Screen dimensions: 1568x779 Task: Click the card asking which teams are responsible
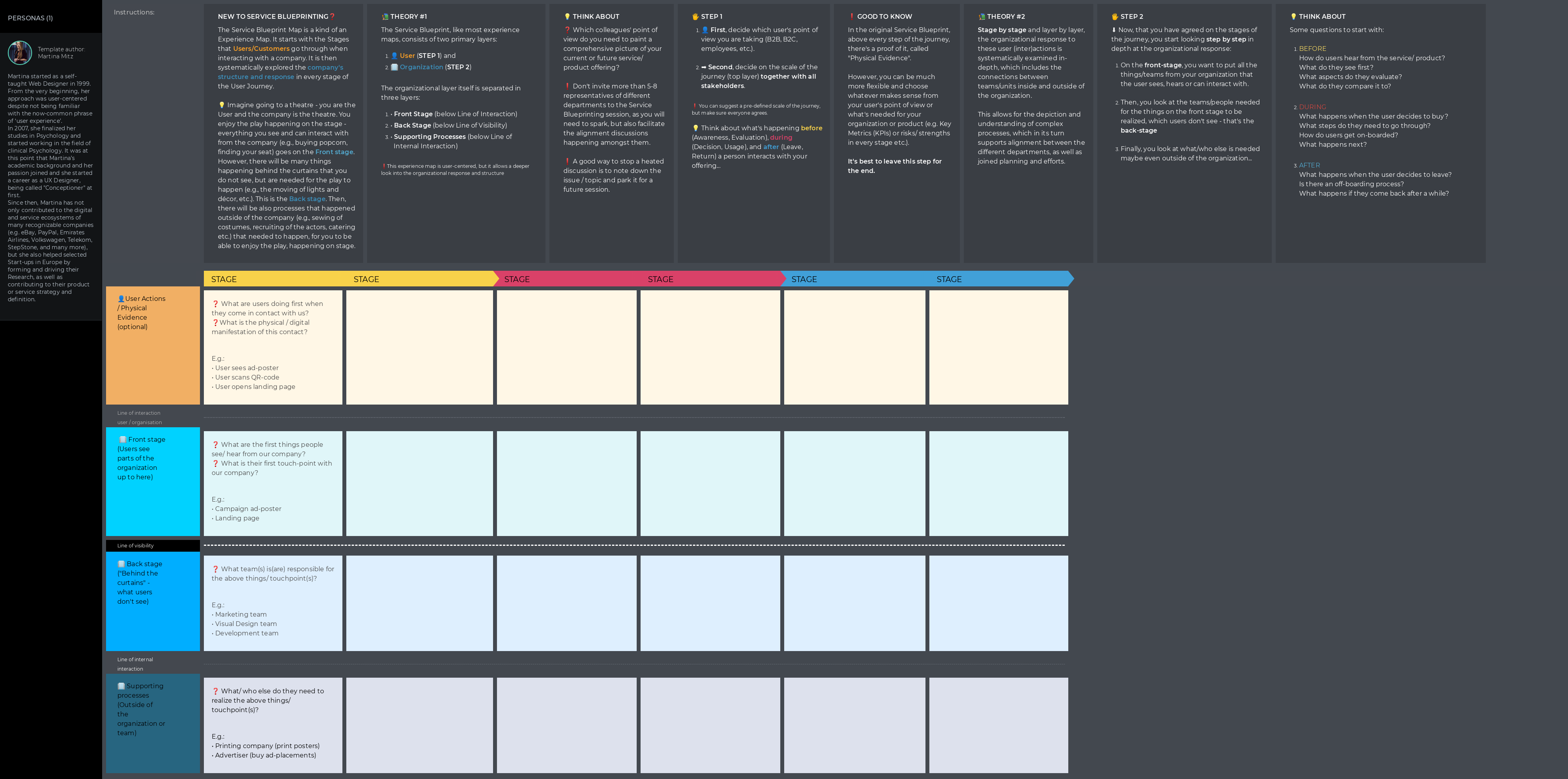coord(273,603)
